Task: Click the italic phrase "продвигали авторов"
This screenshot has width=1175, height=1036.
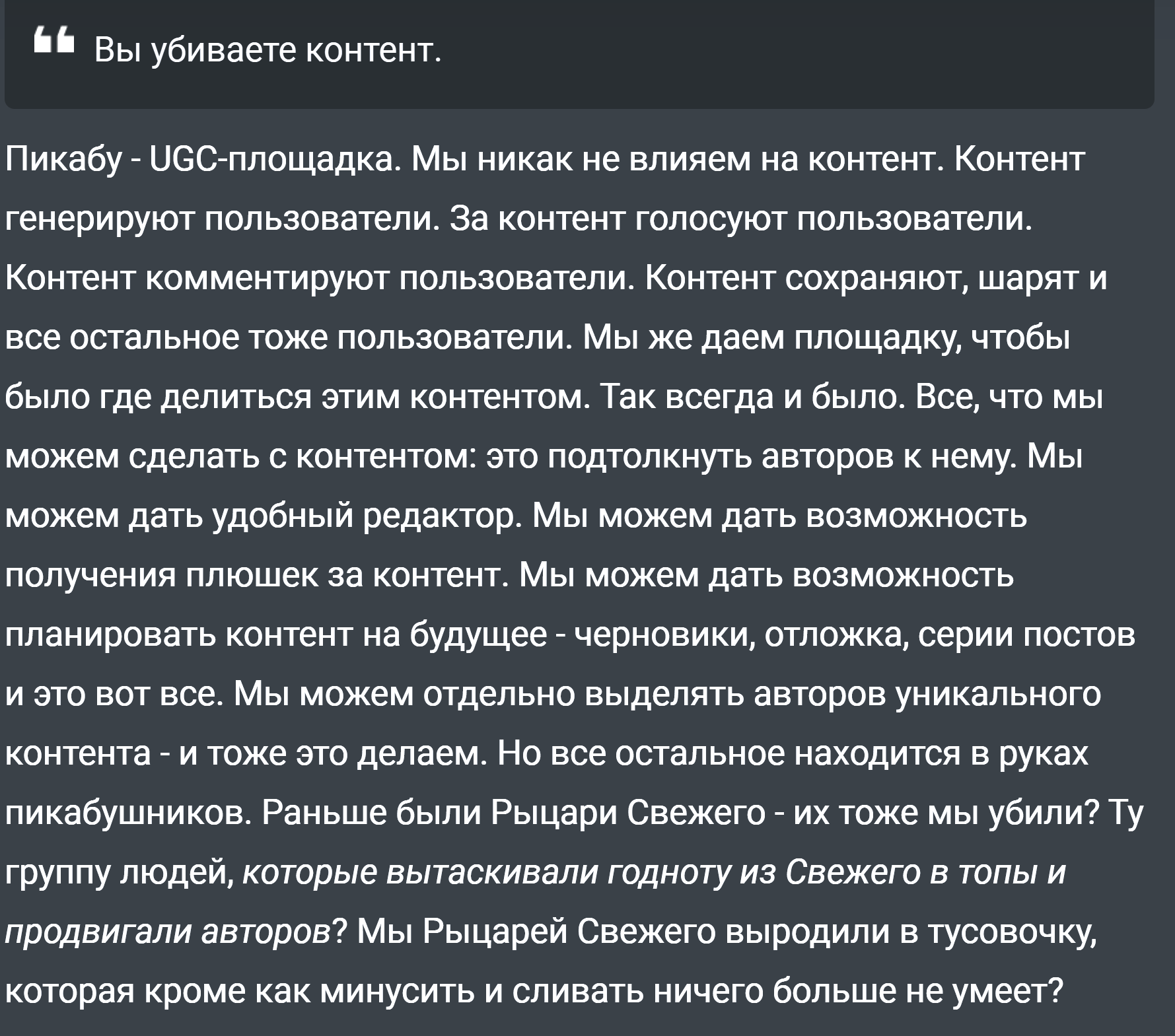Action: click(x=169, y=932)
